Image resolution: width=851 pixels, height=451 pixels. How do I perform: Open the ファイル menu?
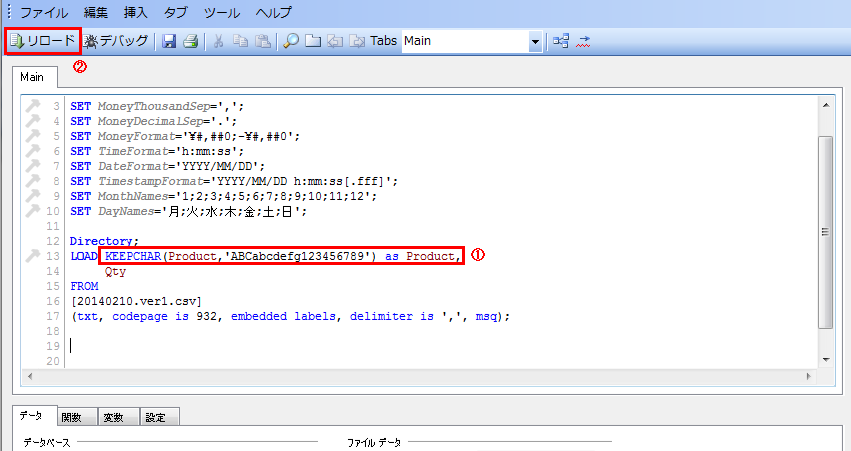point(44,12)
